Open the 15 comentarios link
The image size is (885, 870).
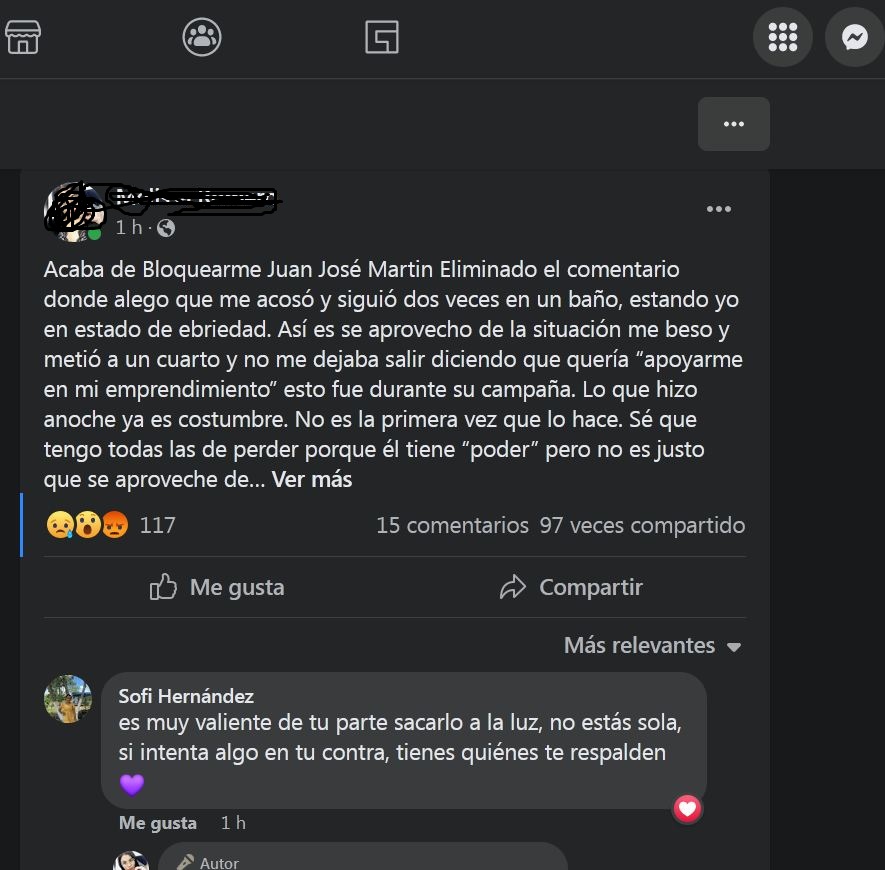pos(452,525)
